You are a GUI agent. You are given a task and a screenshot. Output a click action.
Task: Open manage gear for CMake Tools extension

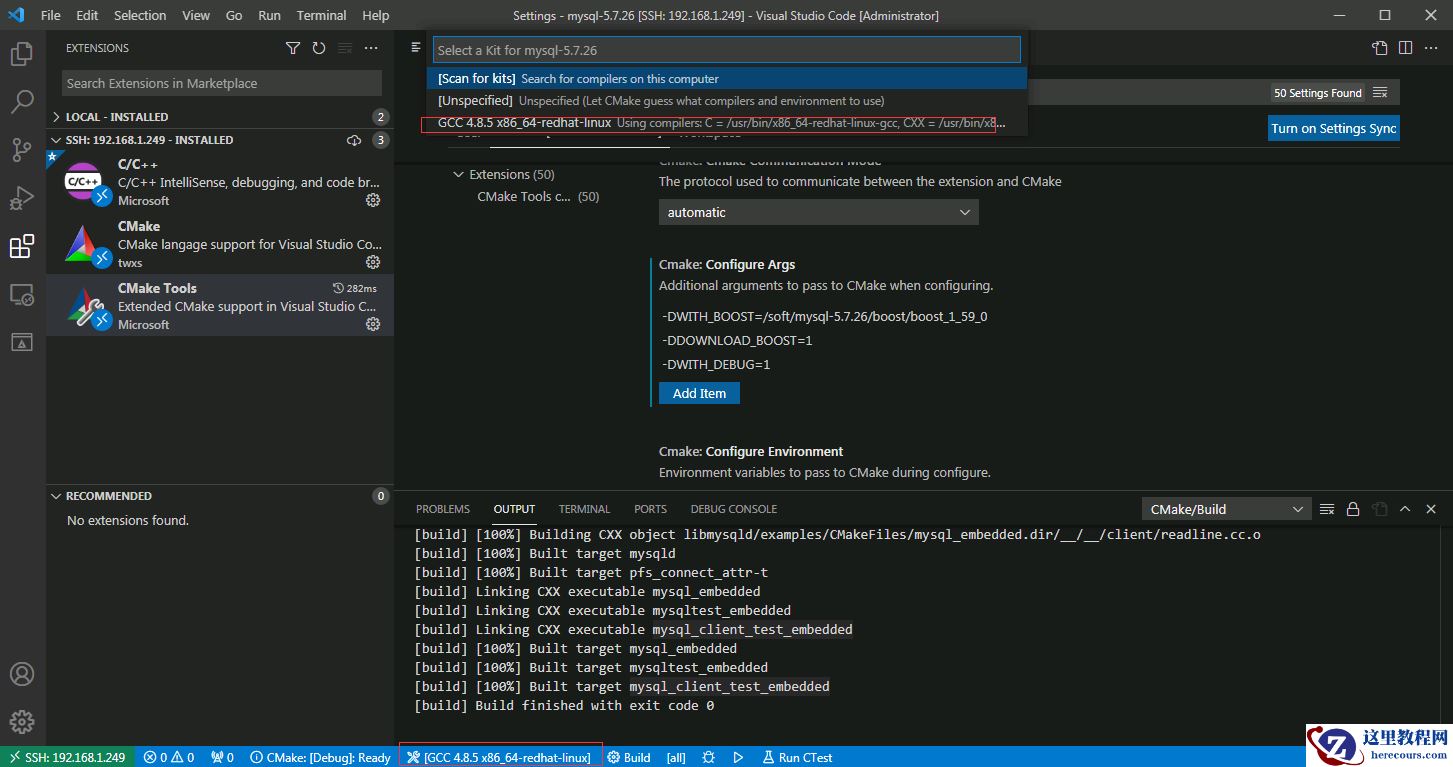point(373,324)
